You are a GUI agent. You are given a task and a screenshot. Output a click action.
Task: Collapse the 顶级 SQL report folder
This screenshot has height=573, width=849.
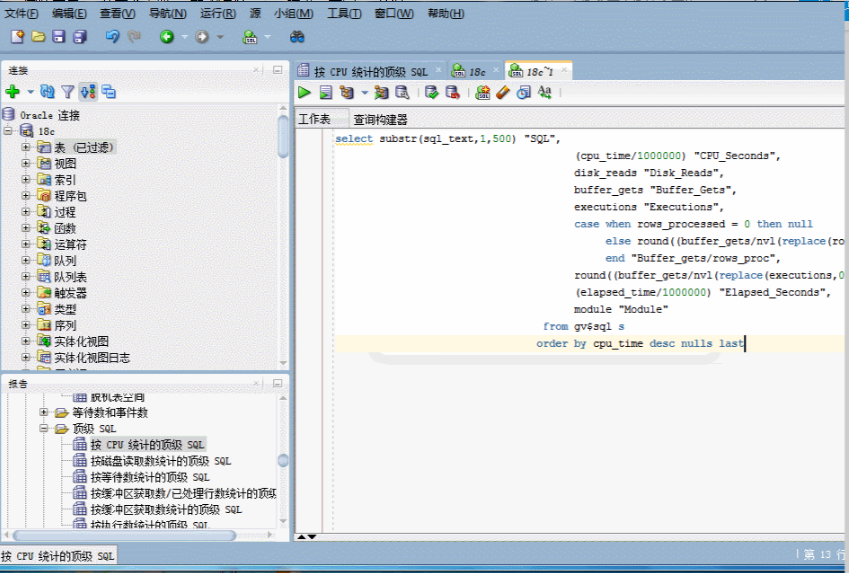(x=44, y=428)
